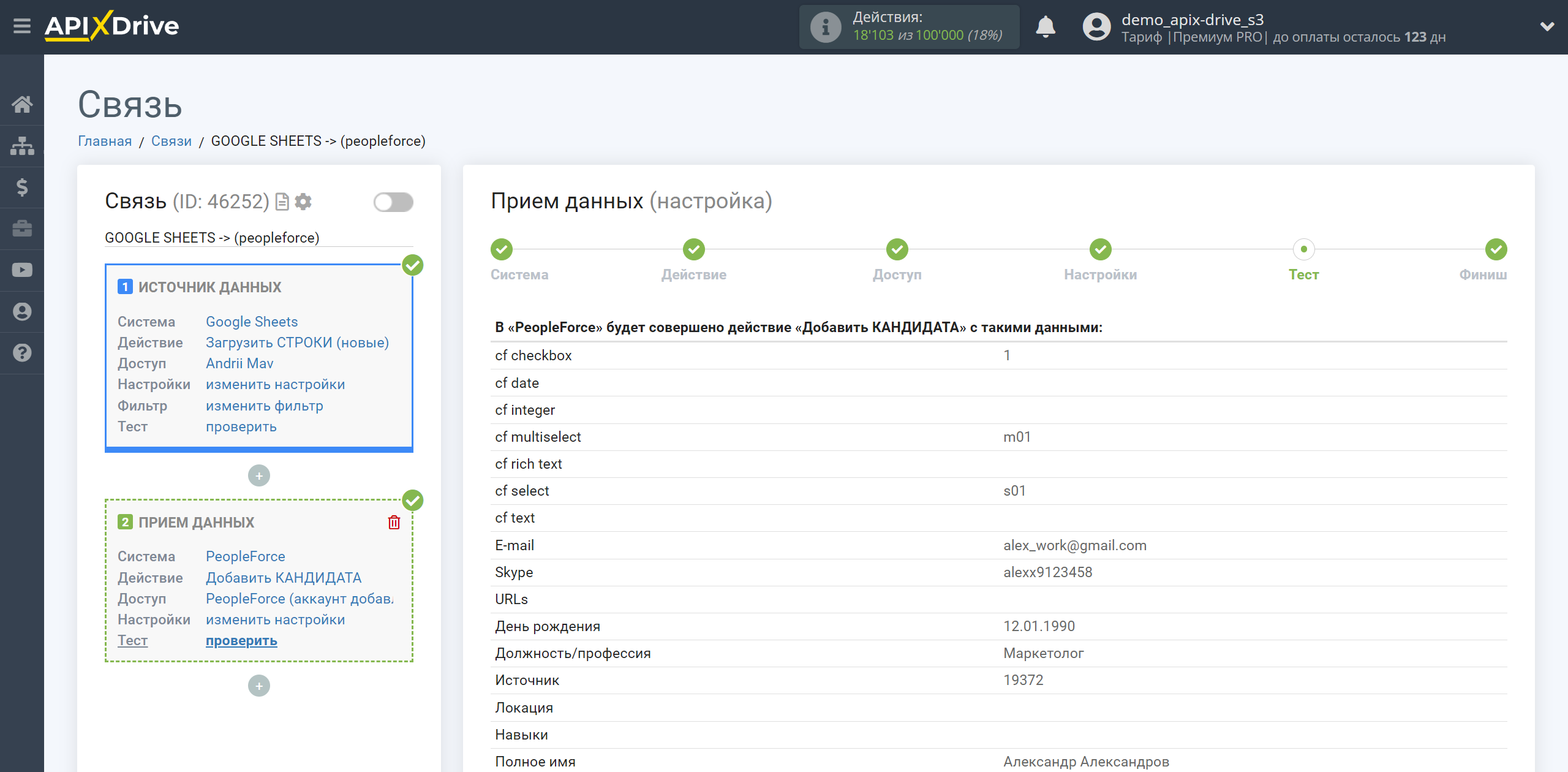Click the username demo_apix-drive_s3
The height and width of the screenshot is (772, 1568).
click(x=1193, y=20)
